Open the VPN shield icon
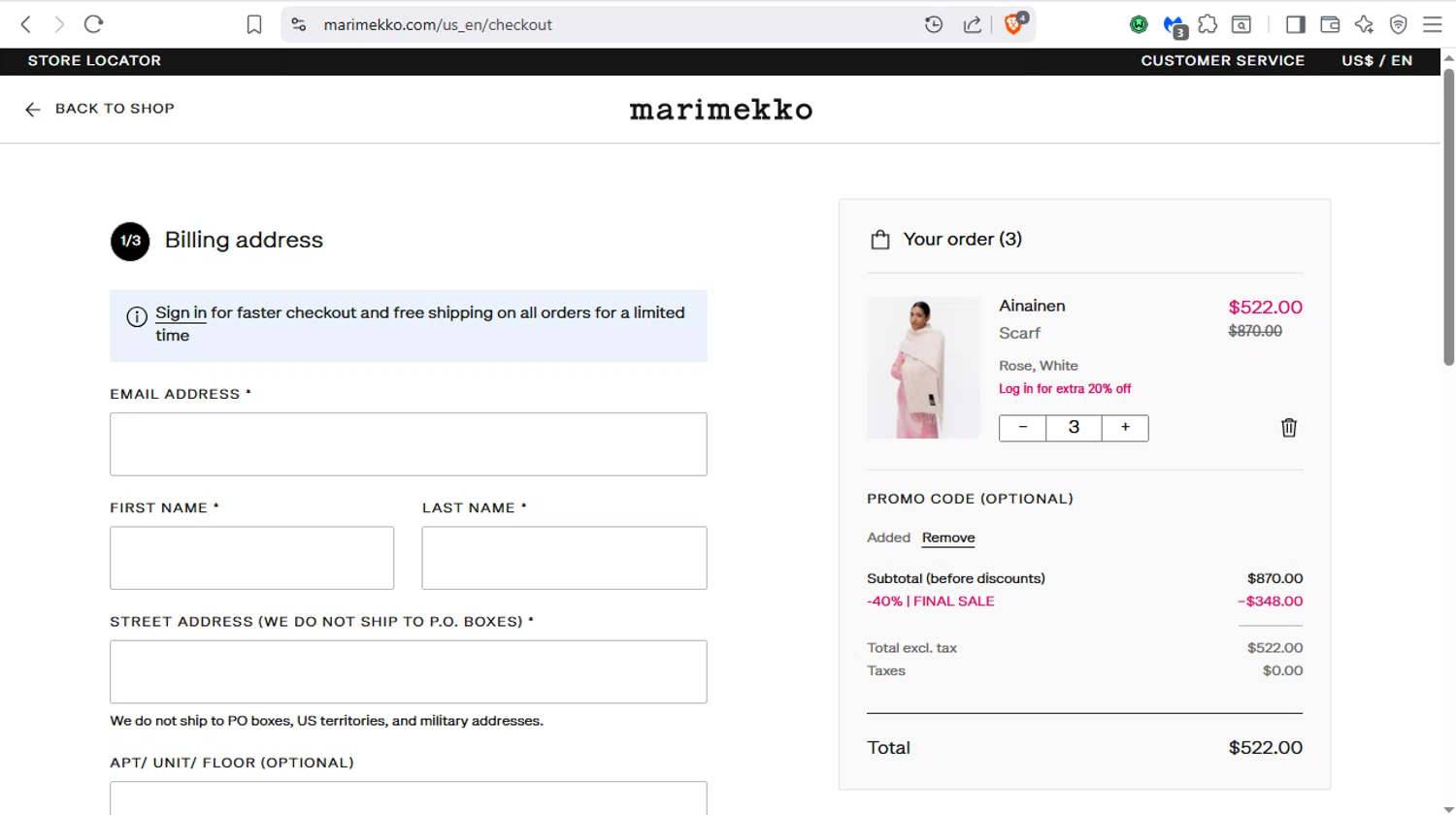 coord(1398,24)
